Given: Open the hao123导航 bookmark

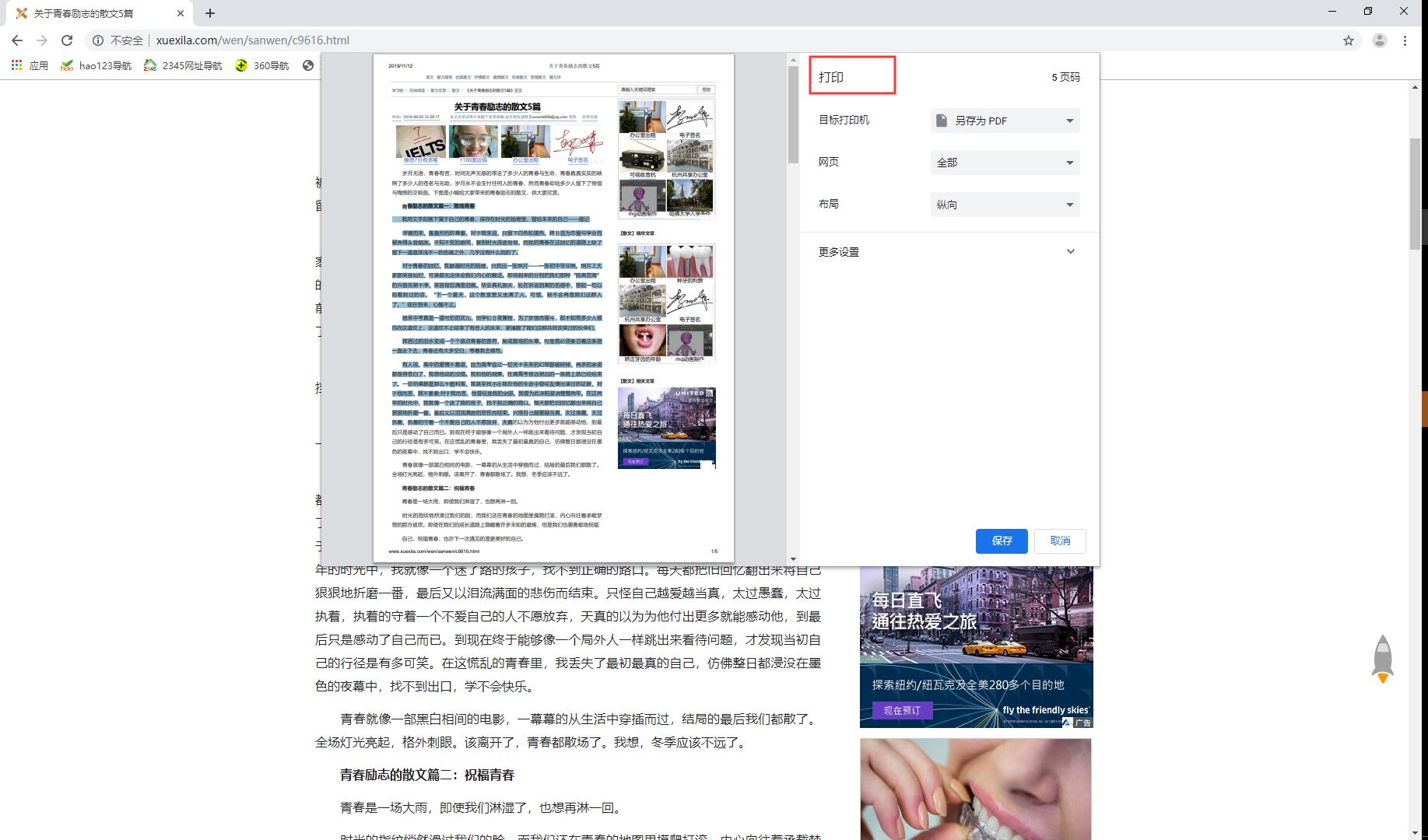Looking at the screenshot, I should tap(96, 65).
